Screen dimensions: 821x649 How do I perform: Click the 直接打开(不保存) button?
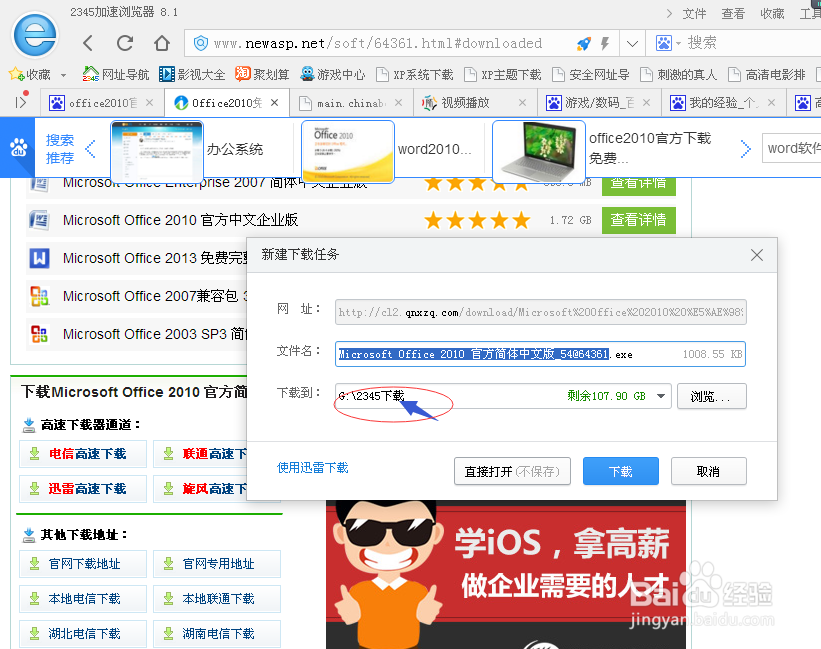coord(512,471)
